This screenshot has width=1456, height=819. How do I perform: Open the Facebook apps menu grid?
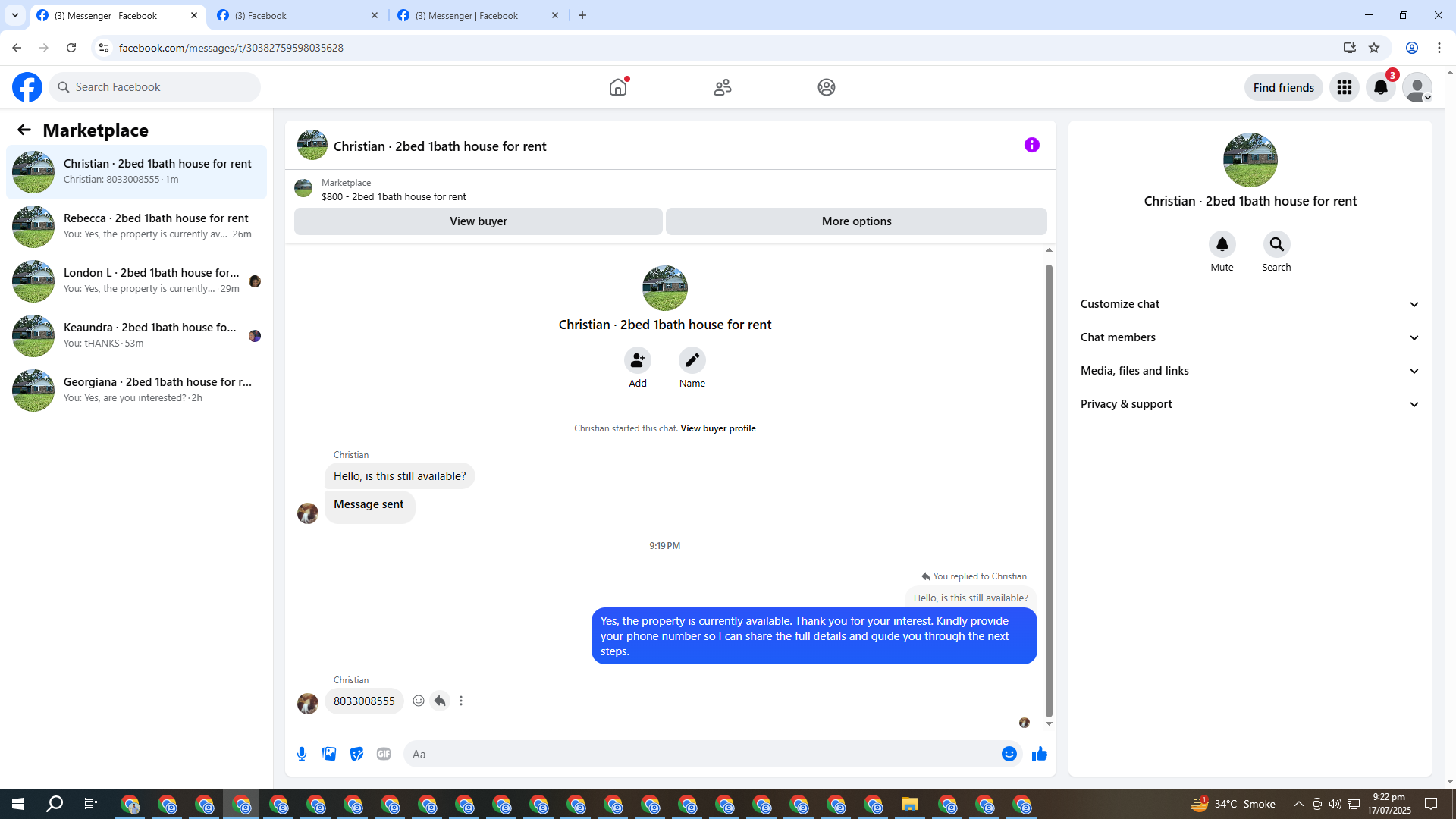tap(1345, 87)
